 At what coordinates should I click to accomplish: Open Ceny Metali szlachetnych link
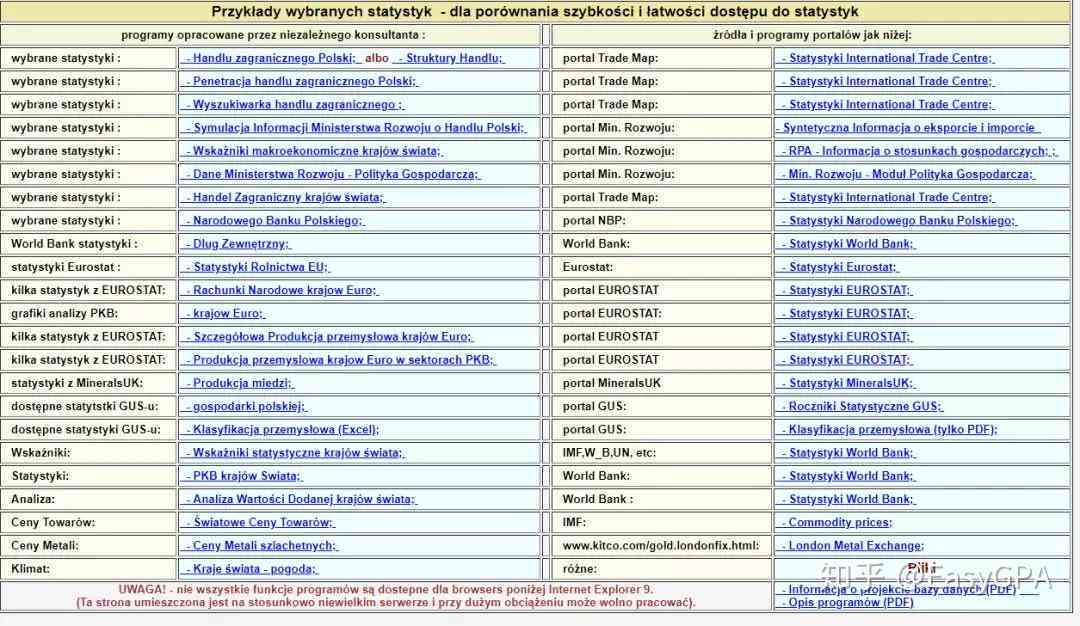tap(260, 546)
